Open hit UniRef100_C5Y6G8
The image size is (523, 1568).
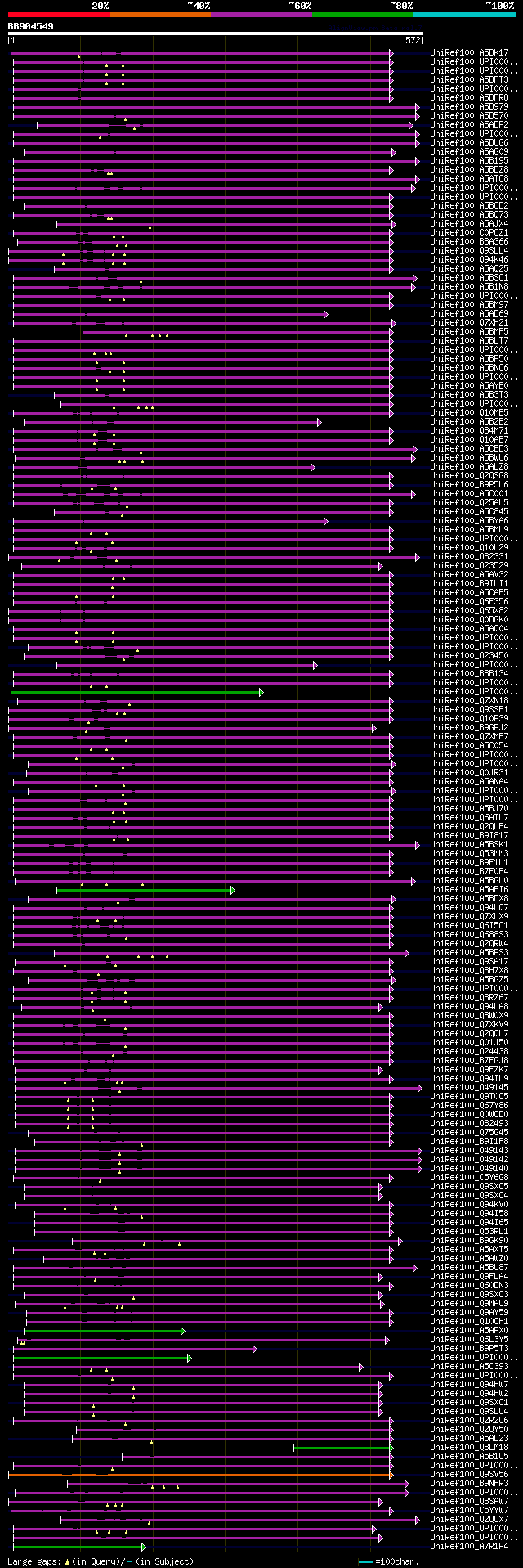pos(469,1178)
